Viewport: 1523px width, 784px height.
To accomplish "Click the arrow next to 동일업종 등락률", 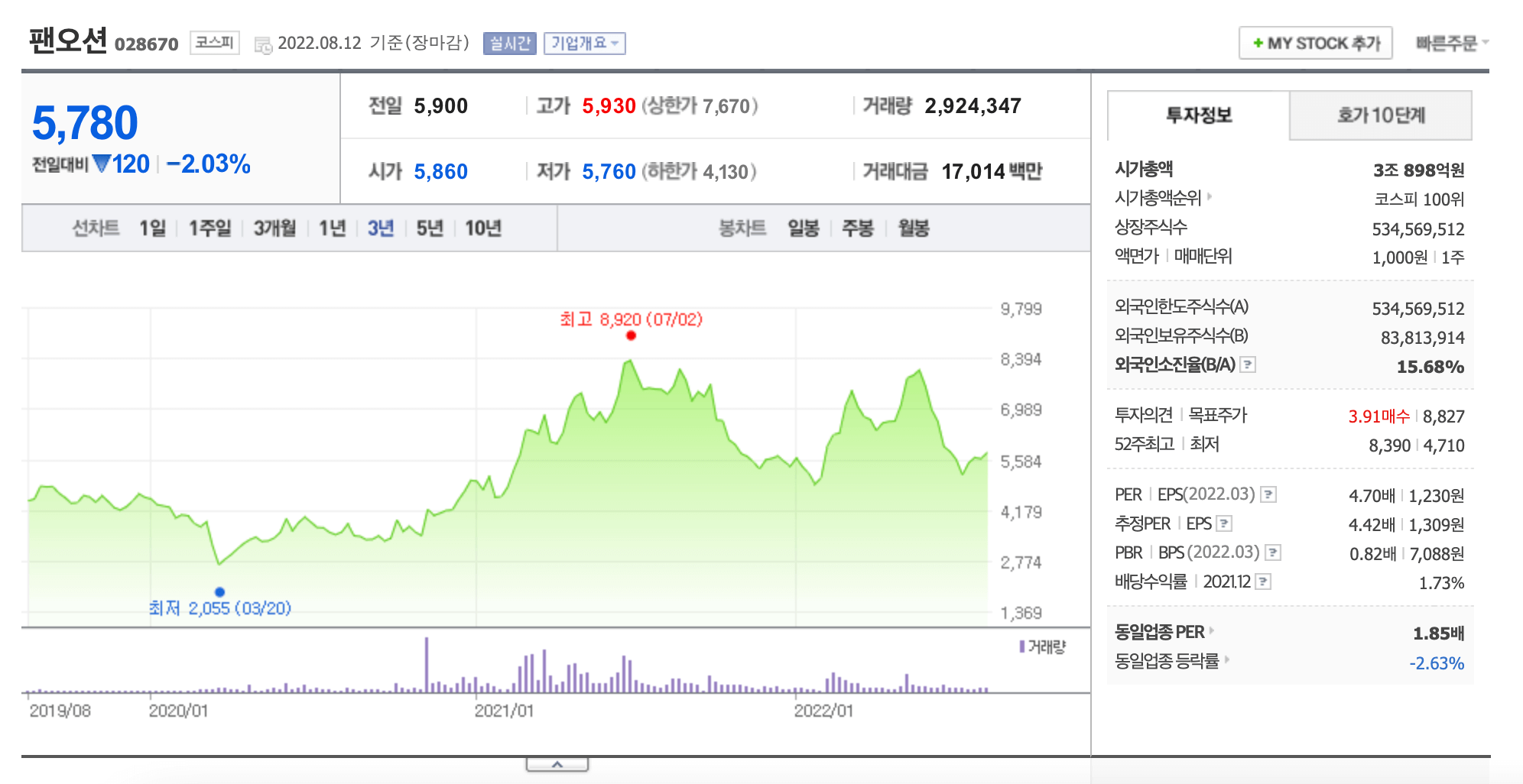I will coord(1226,659).
